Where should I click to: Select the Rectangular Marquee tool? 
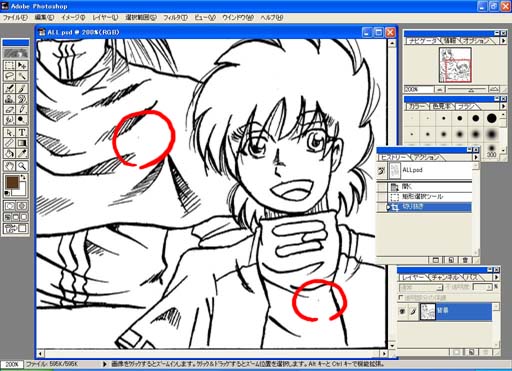[x=10, y=65]
